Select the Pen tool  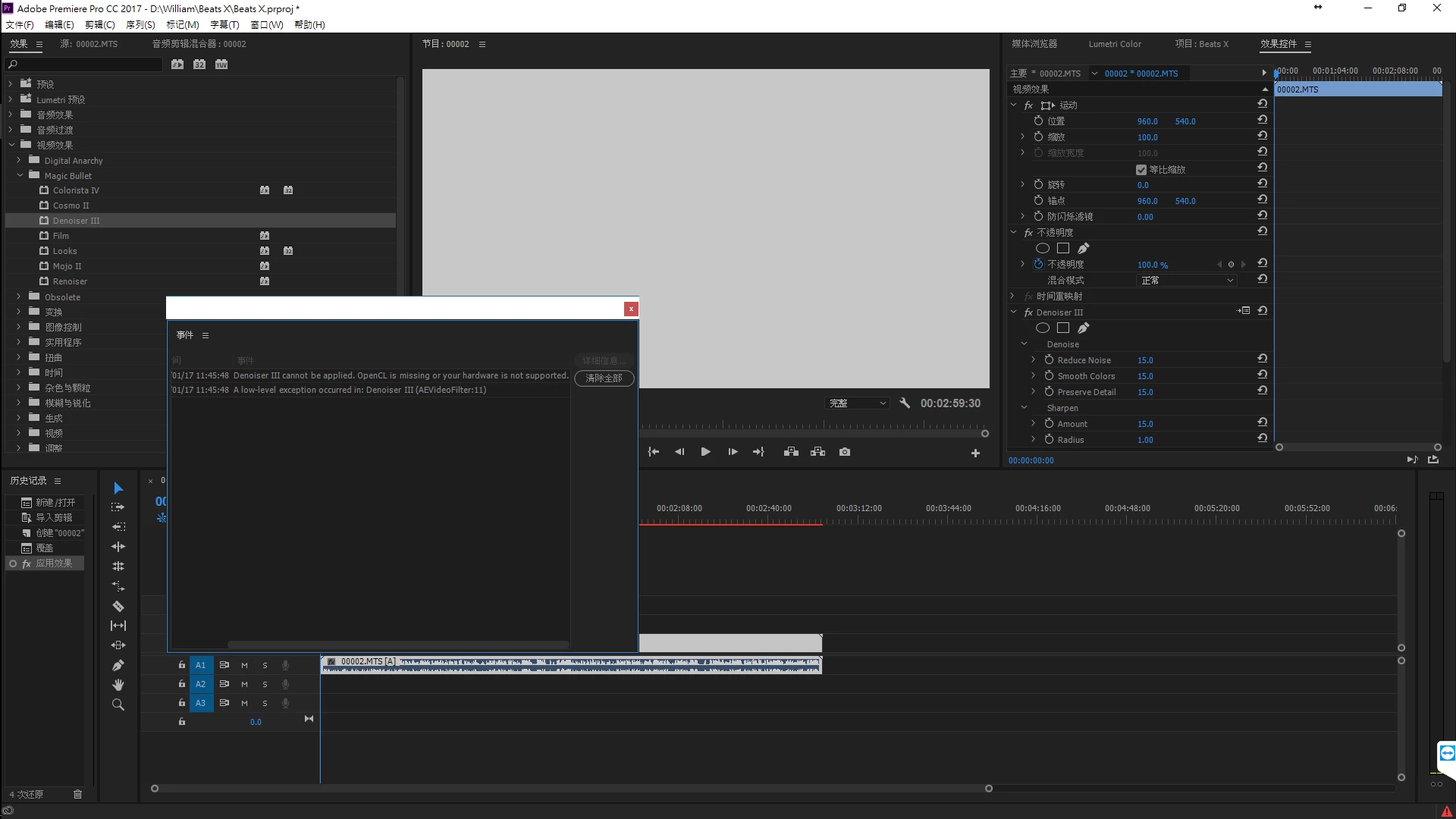tap(118, 665)
